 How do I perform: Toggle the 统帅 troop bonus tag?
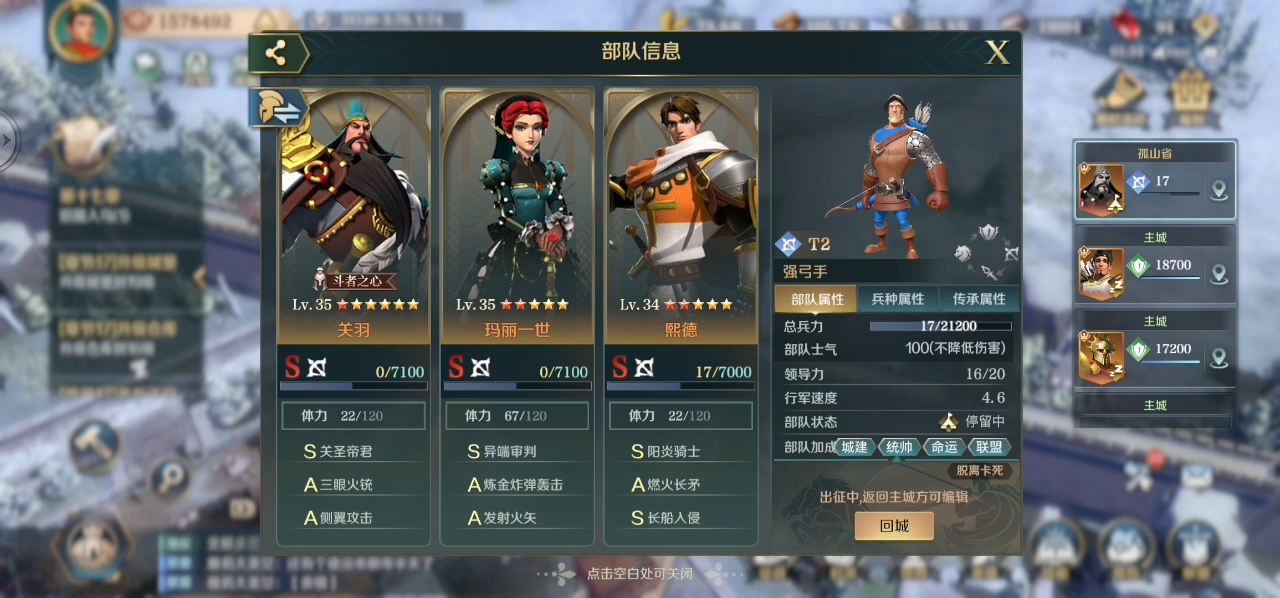pos(899,447)
